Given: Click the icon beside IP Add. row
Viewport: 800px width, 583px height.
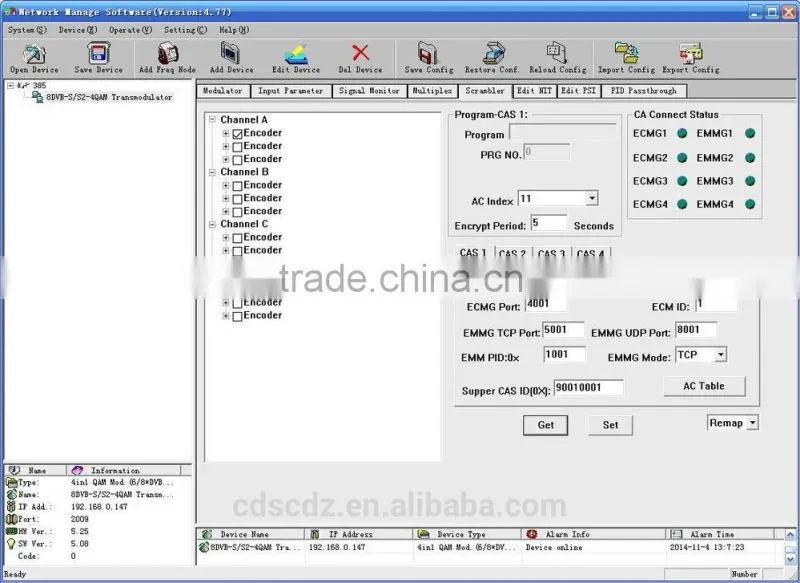Looking at the screenshot, I should pyautogui.click(x=11, y=506).
